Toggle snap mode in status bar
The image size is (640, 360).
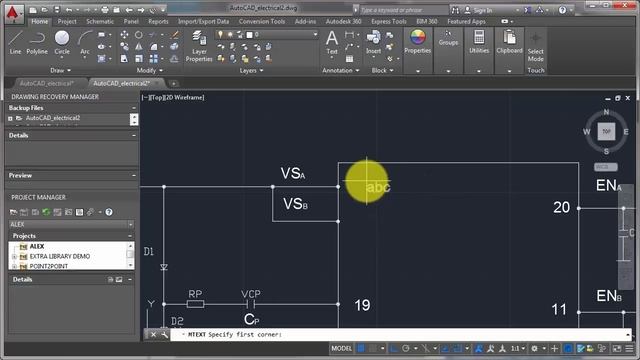[x=373, y=349]
